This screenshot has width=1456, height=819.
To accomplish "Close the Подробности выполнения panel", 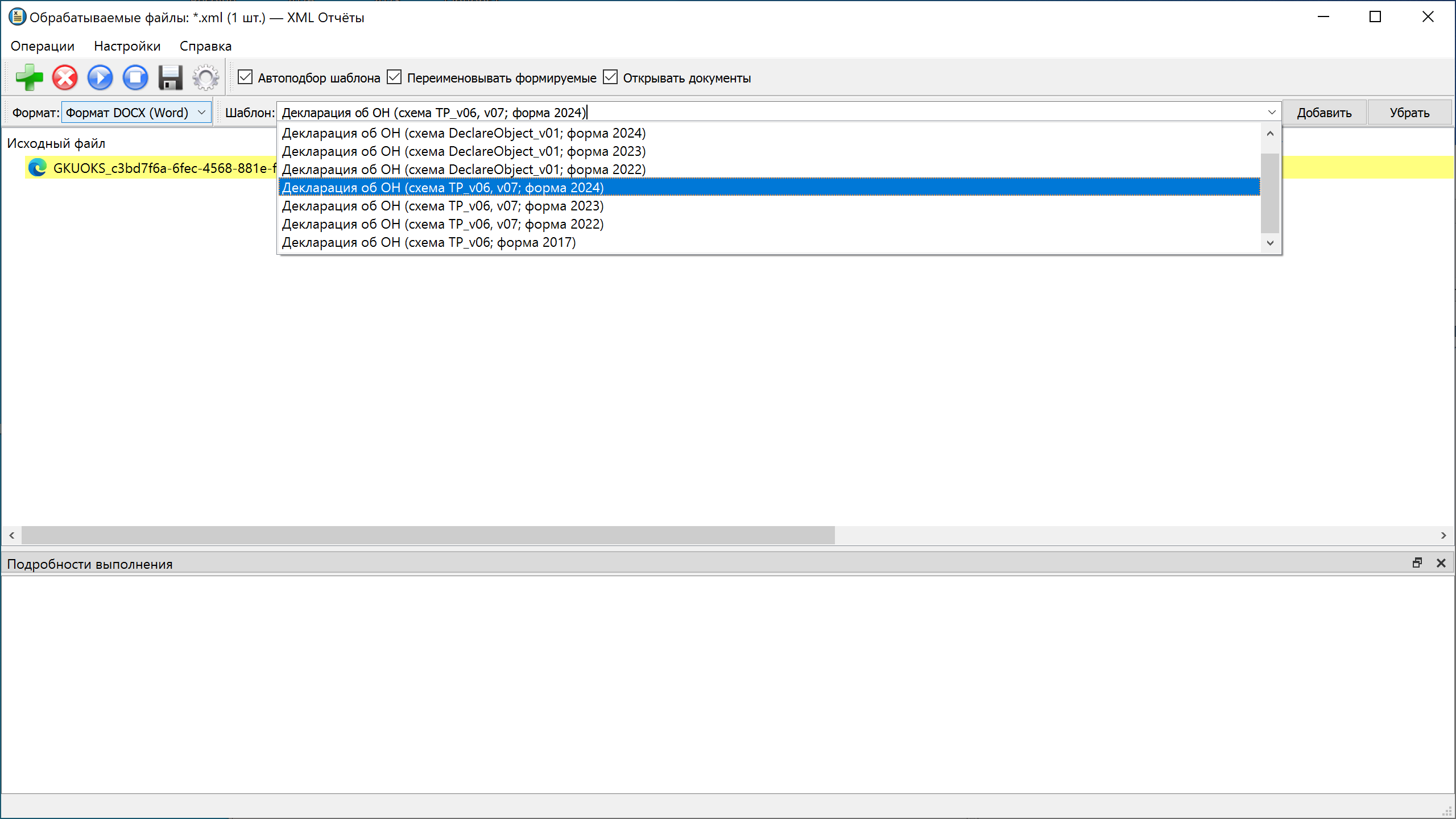I will click(x=1441, y=563).
